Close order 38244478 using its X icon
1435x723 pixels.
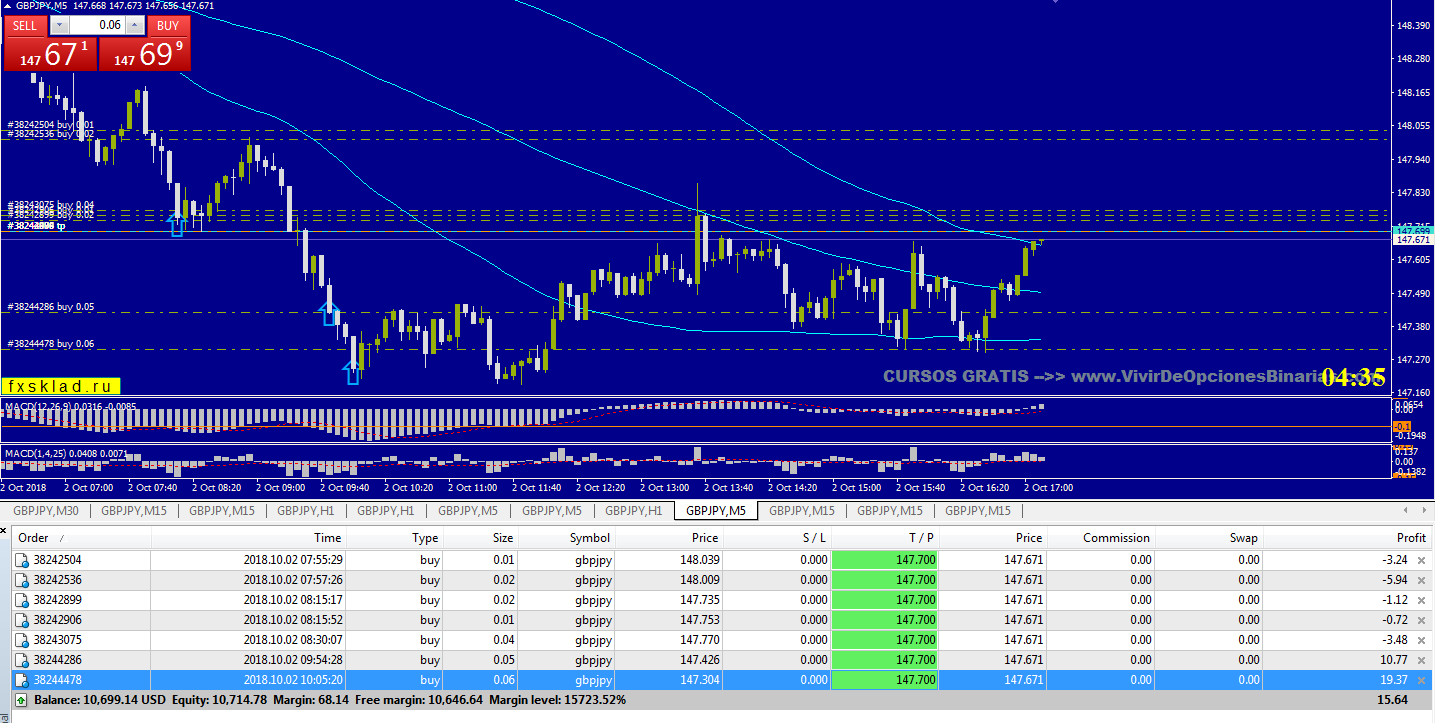pos(1421,680)
